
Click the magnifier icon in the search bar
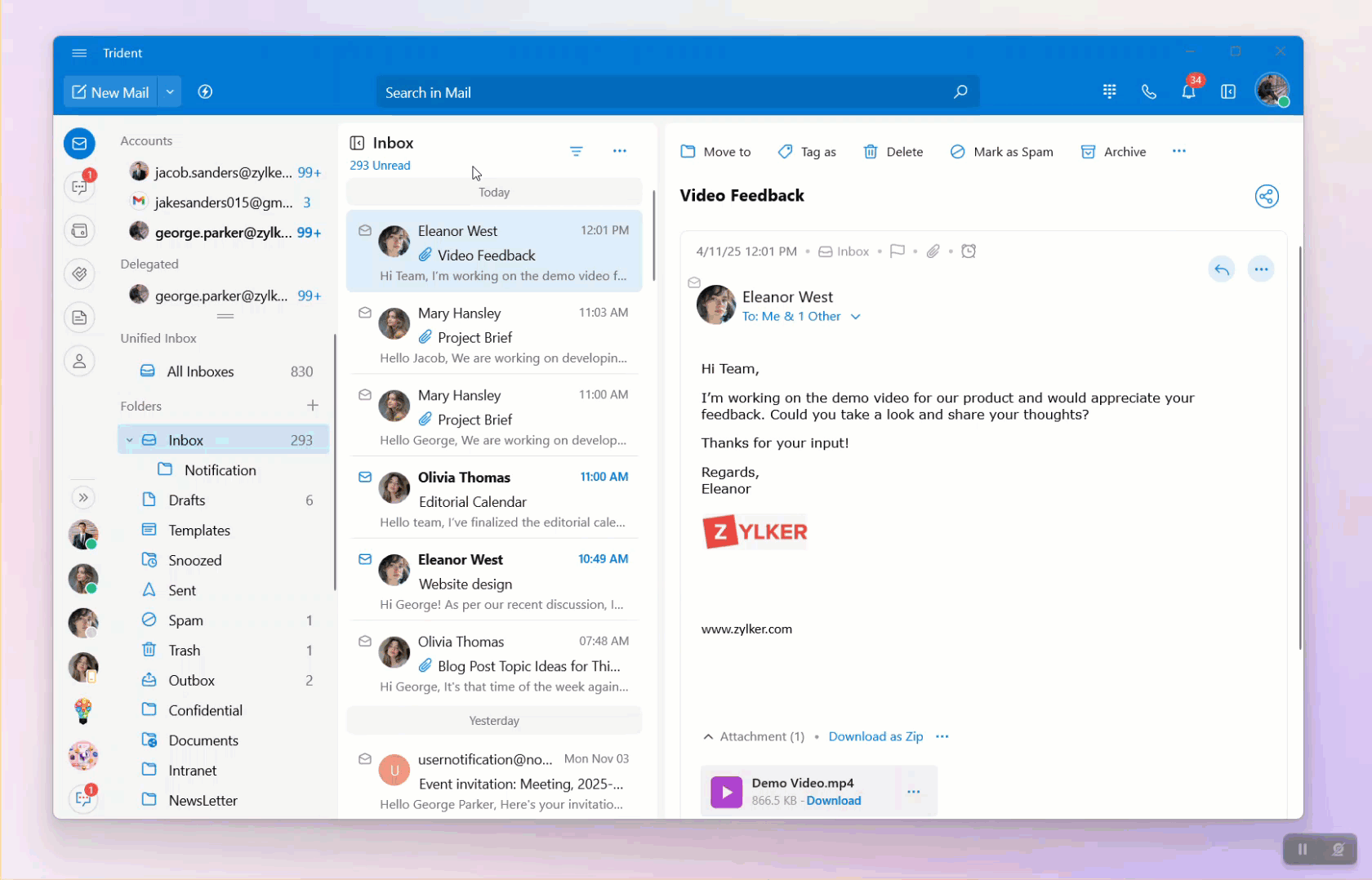tap(960, 92)
